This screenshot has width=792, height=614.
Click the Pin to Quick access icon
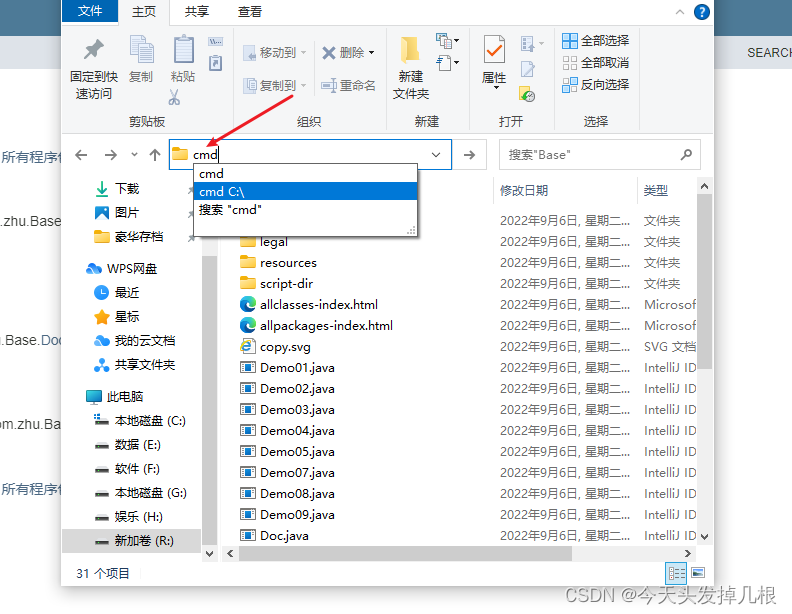(93, 49)
